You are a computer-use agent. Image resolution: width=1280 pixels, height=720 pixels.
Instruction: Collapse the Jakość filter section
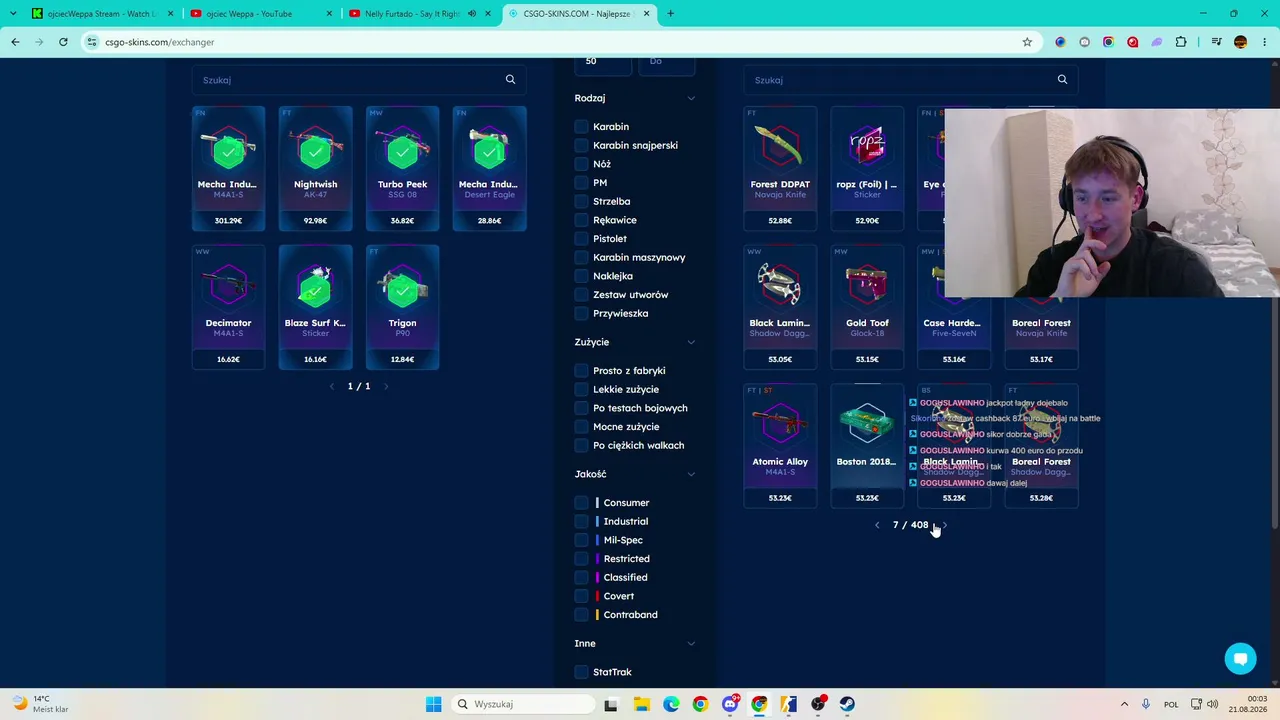[x=691, y=474]
